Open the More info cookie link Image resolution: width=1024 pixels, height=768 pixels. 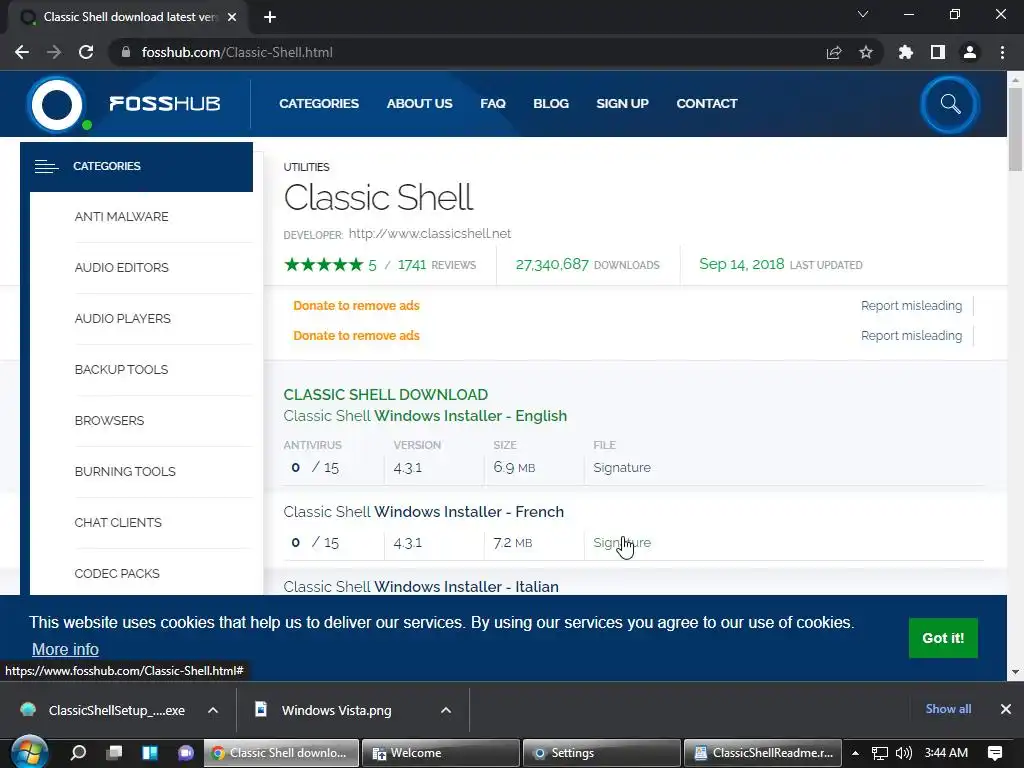pyautogui.click(x=65, y=649)
